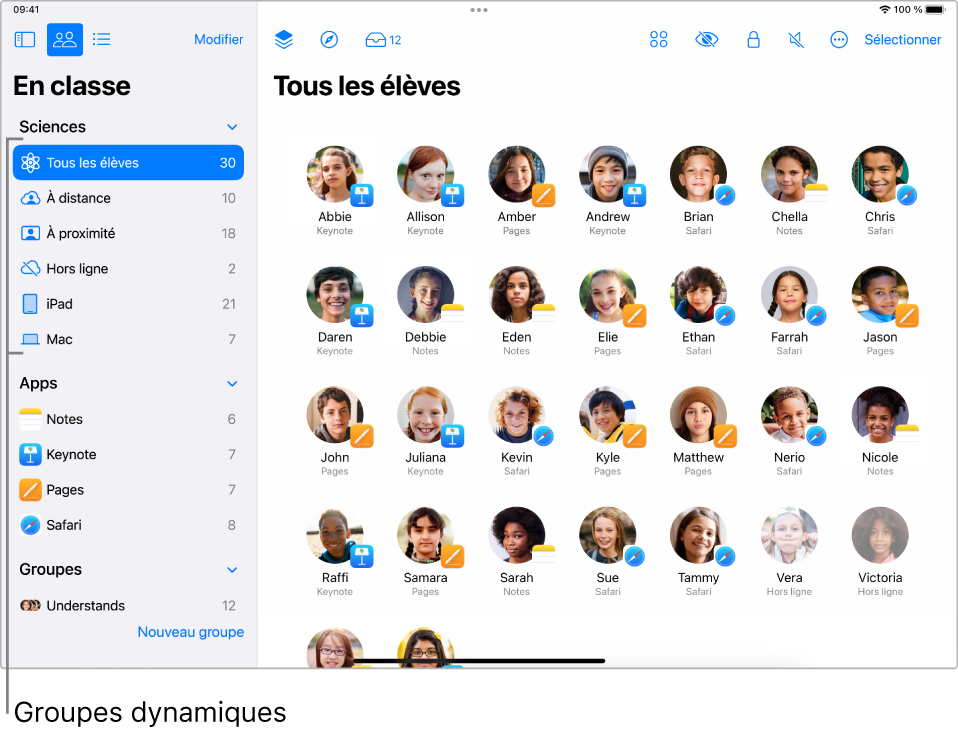Image resolution: width=958 pixels, height=734 pixels.
Task: Tap the More options ellipsis icon
Action: click(838, 40)
